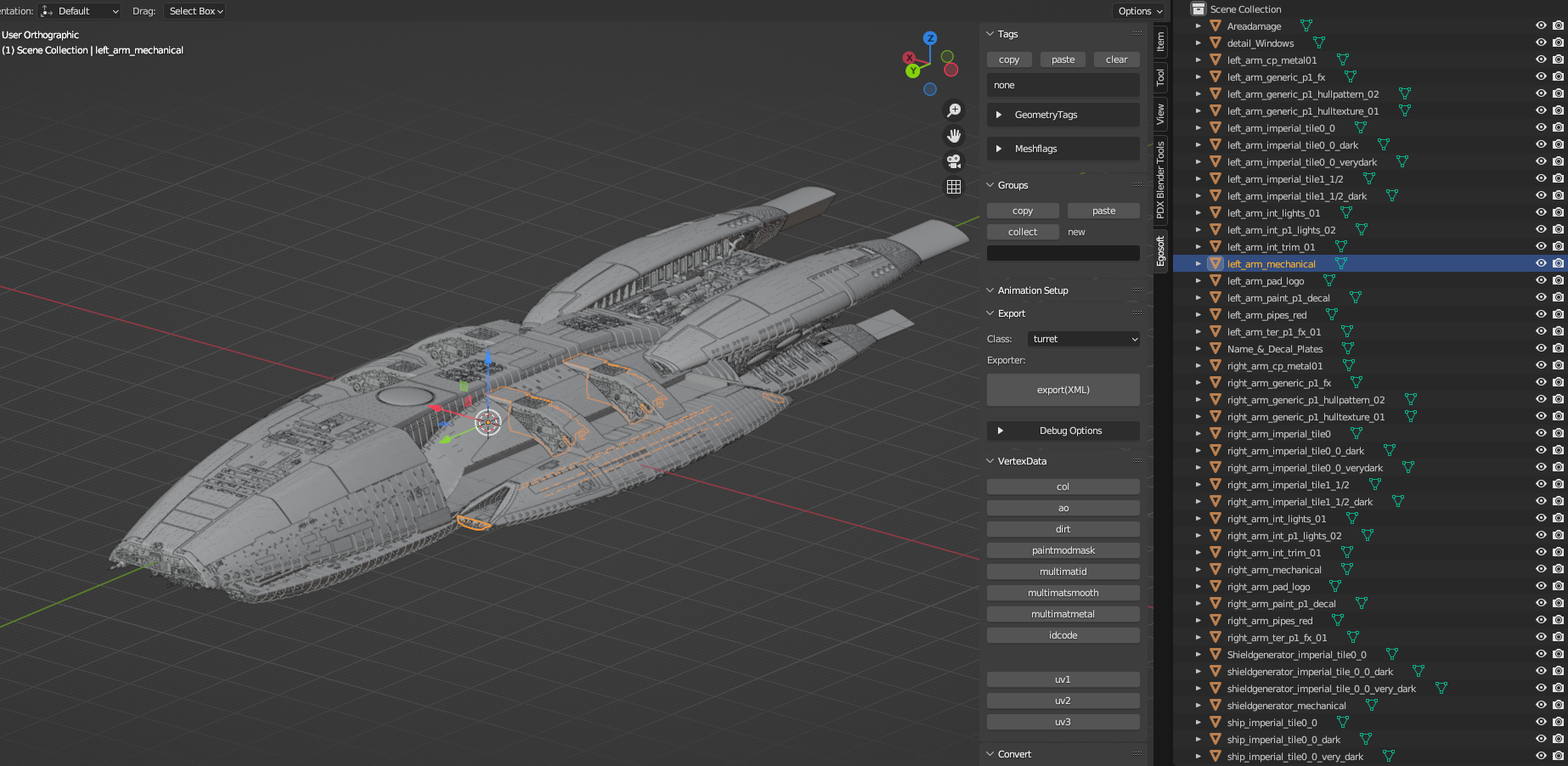Open the Class turret dropdown
Viewport: 1568px width, 766px height.
point(1084,339)
